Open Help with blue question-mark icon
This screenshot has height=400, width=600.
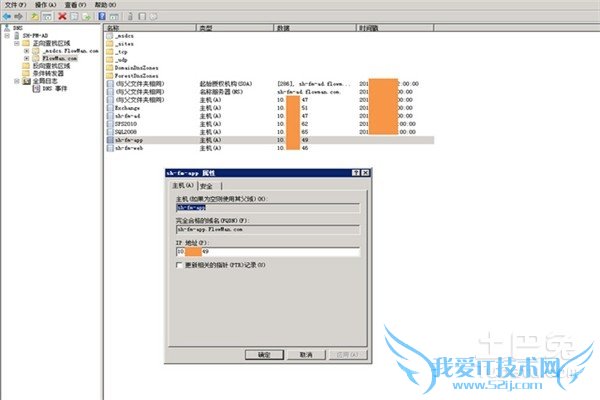point(102,16)
